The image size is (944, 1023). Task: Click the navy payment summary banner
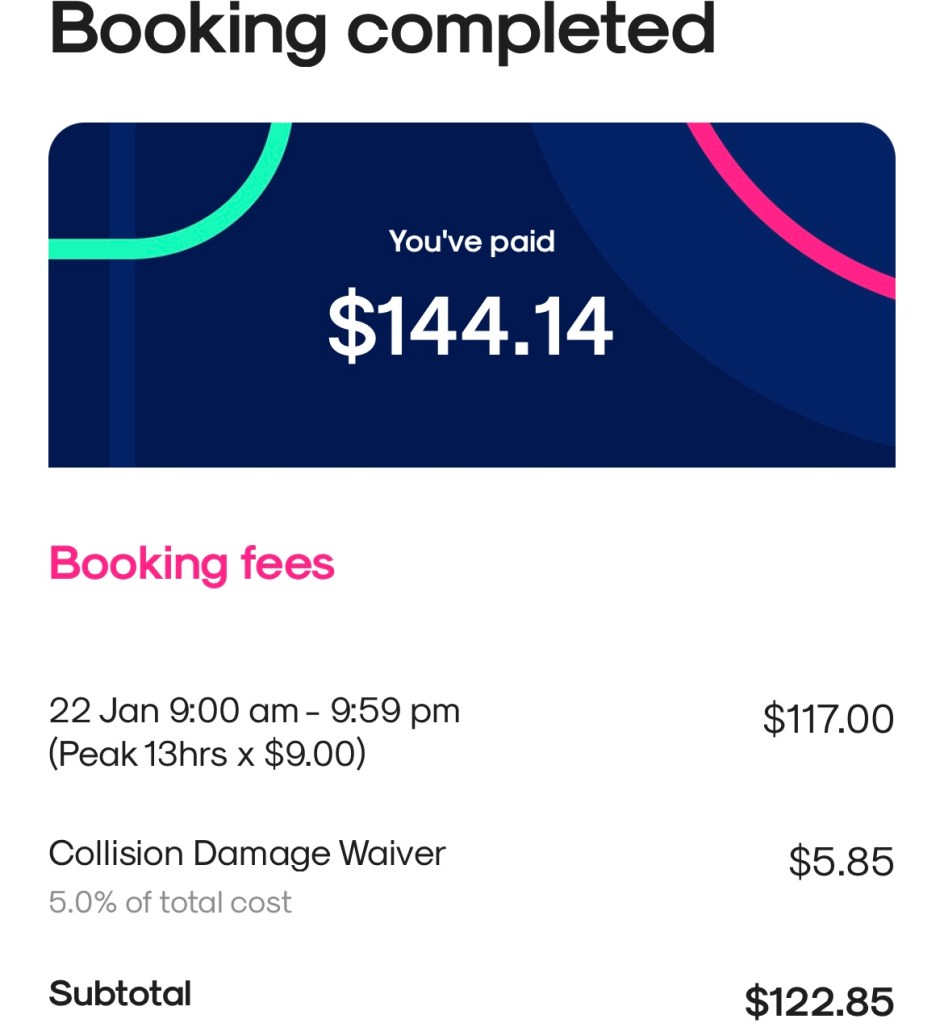[x=300, y=400]
